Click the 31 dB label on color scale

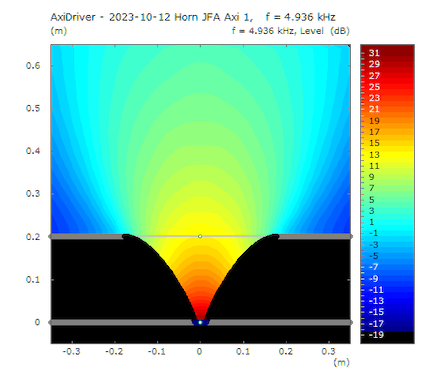(x=374, y=53)
